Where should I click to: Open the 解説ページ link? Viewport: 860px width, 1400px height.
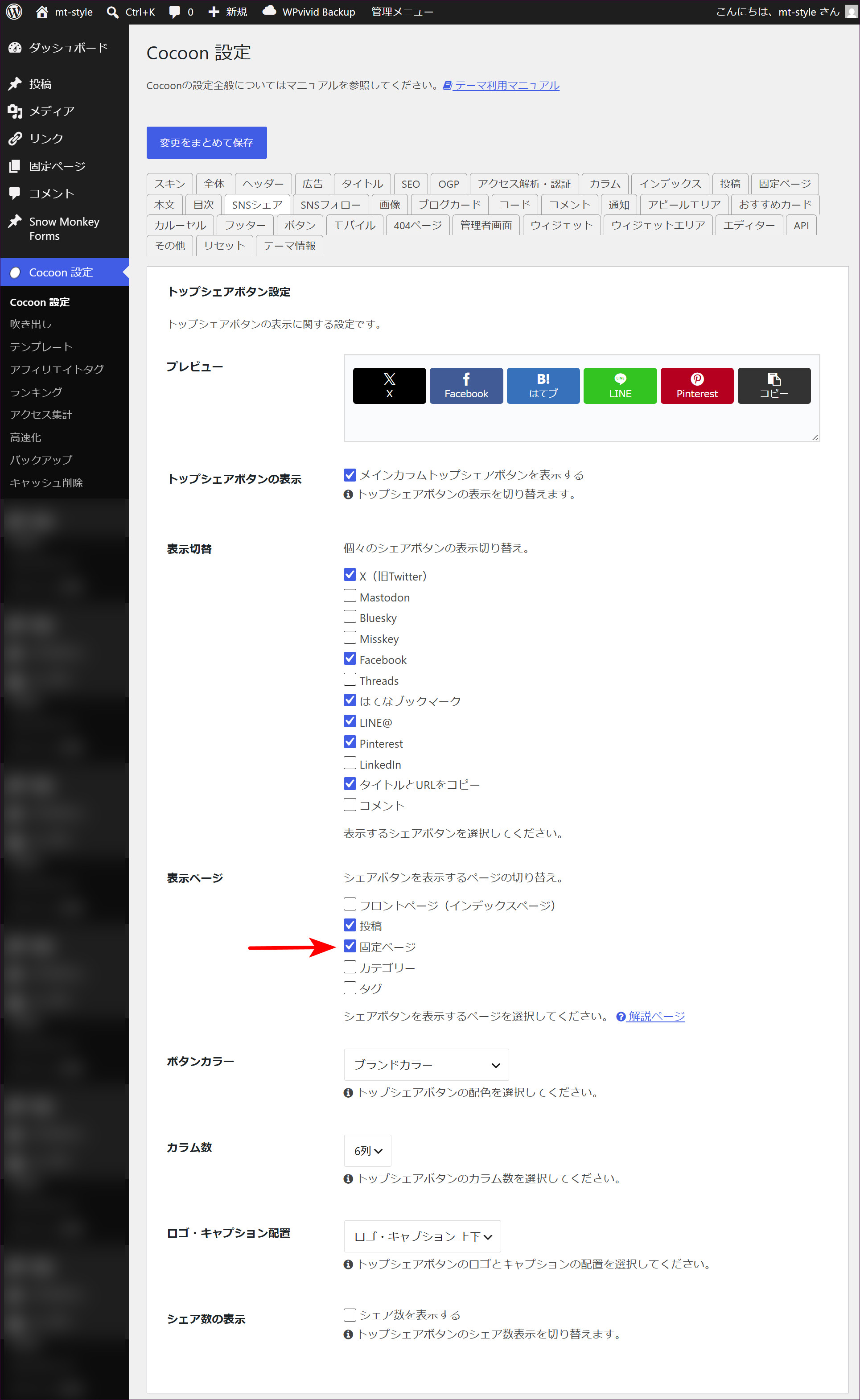click(x=656, y=1017)
